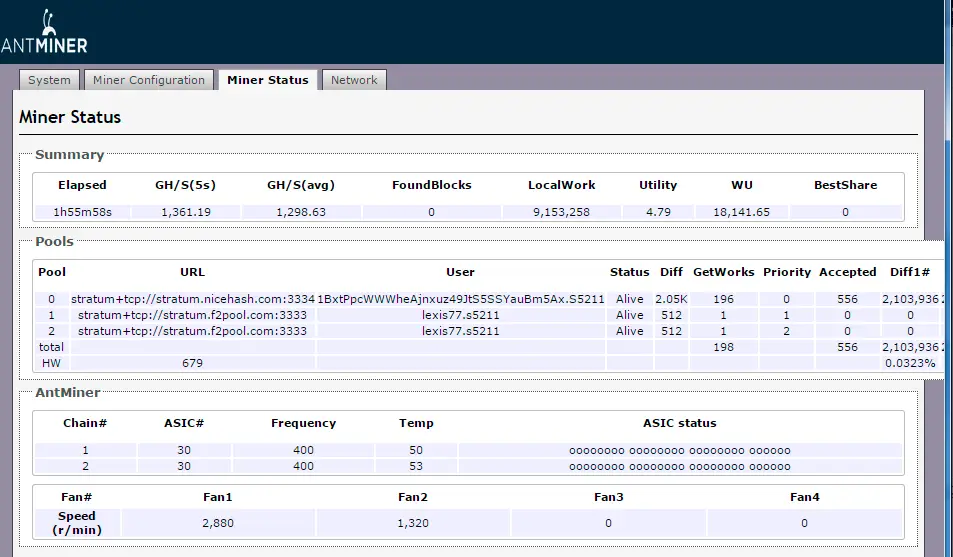Click the Frequency column header
Image resolution: width=953 pixels, height=557 pixels.
303,423
